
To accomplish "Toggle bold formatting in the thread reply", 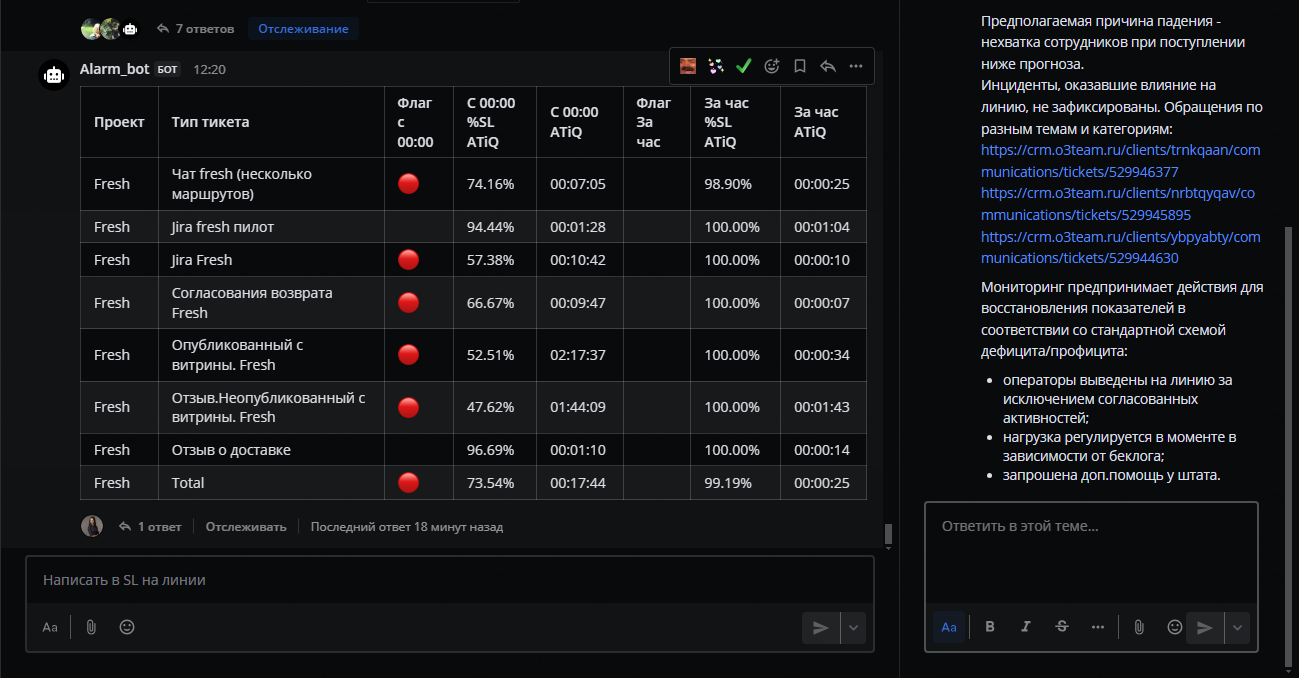I will click(x=990, y=627).
